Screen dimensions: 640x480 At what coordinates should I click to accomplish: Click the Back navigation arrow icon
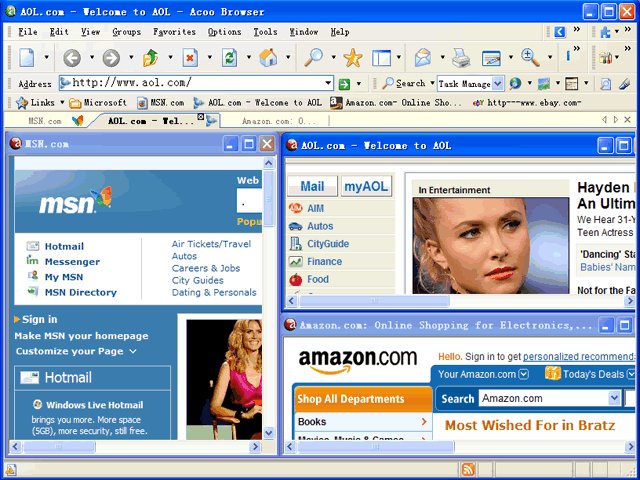coord(72,58)
